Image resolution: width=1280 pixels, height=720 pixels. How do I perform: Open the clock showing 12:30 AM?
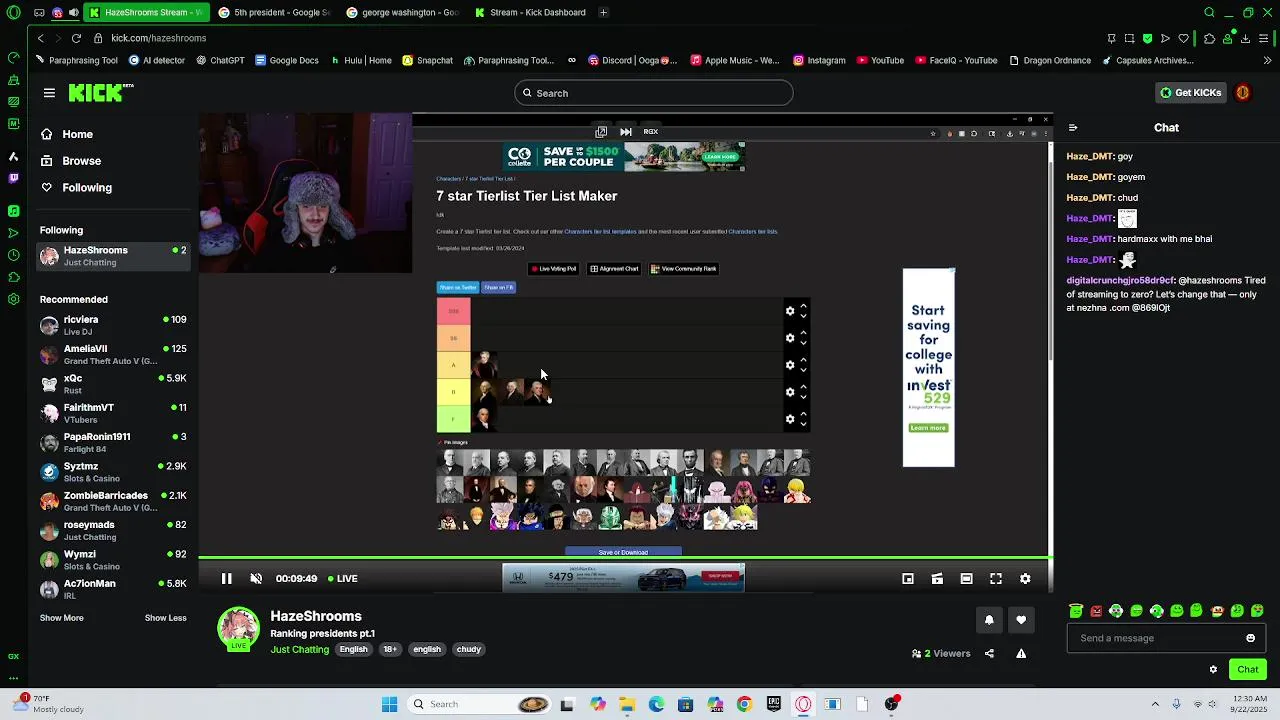pos(1247,703)
